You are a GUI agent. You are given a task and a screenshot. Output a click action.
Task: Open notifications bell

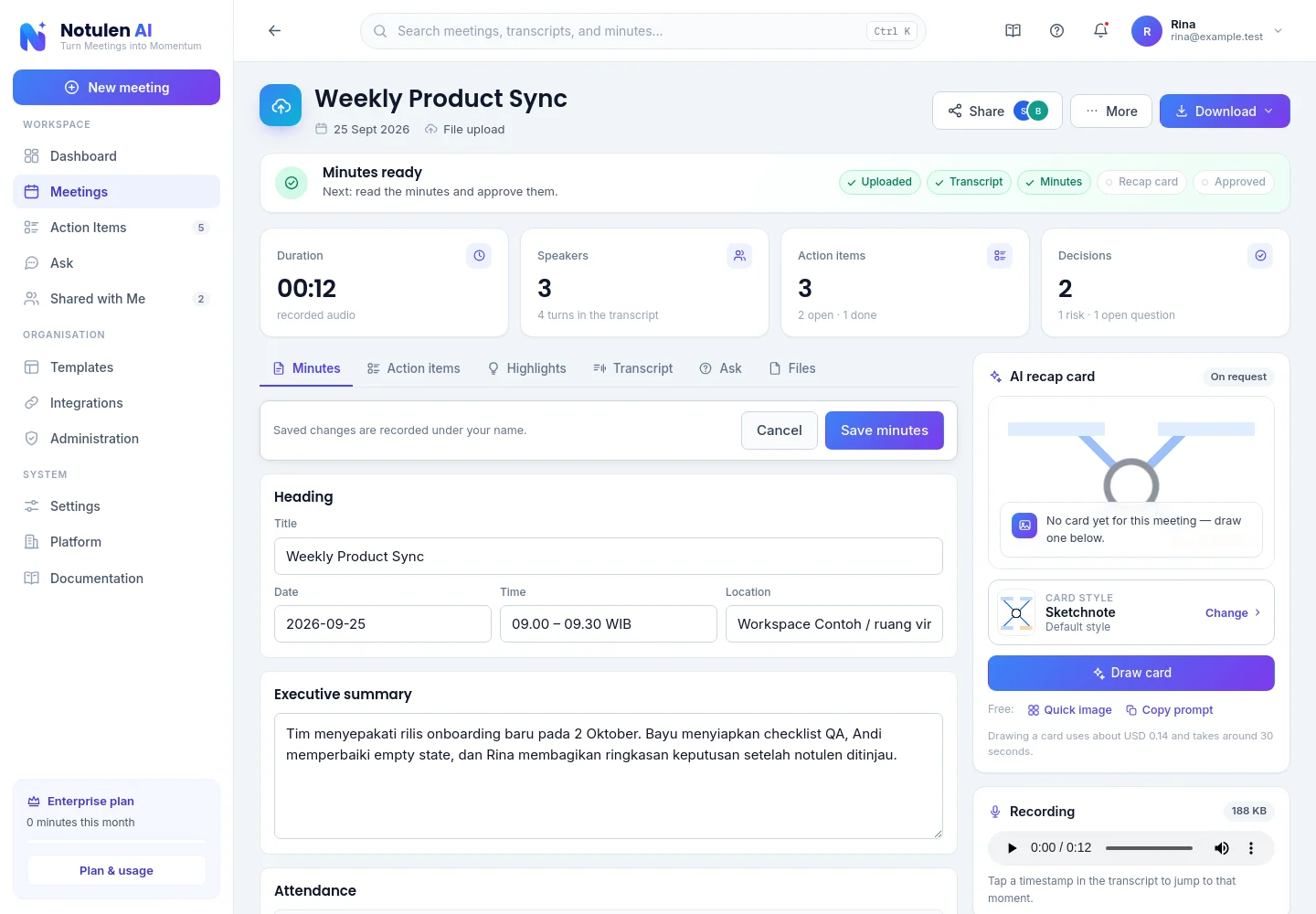[x=1100, y=31]
